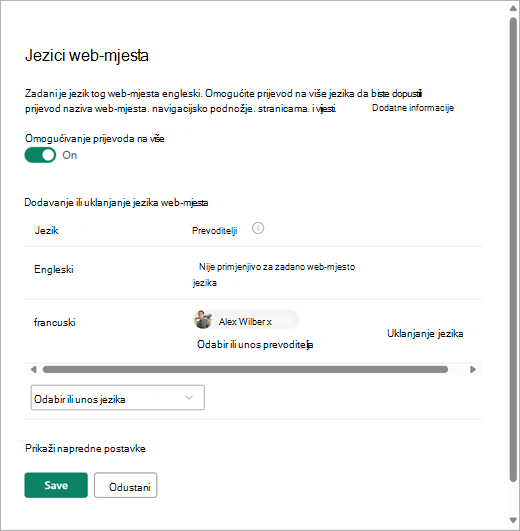Click the horizontal scrollbar thumb

point(245,369)
